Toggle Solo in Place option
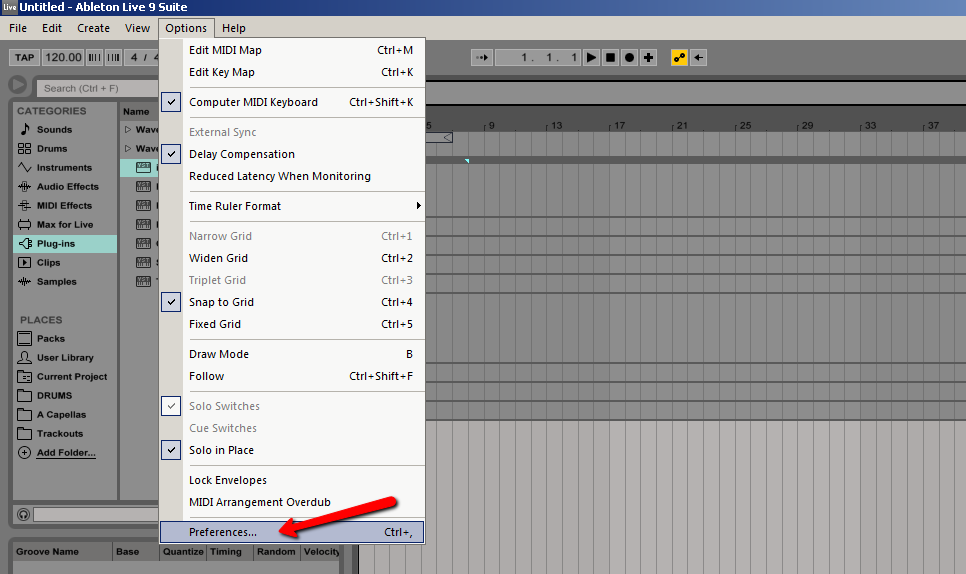The image size is (966, 574). pos(293,450)
